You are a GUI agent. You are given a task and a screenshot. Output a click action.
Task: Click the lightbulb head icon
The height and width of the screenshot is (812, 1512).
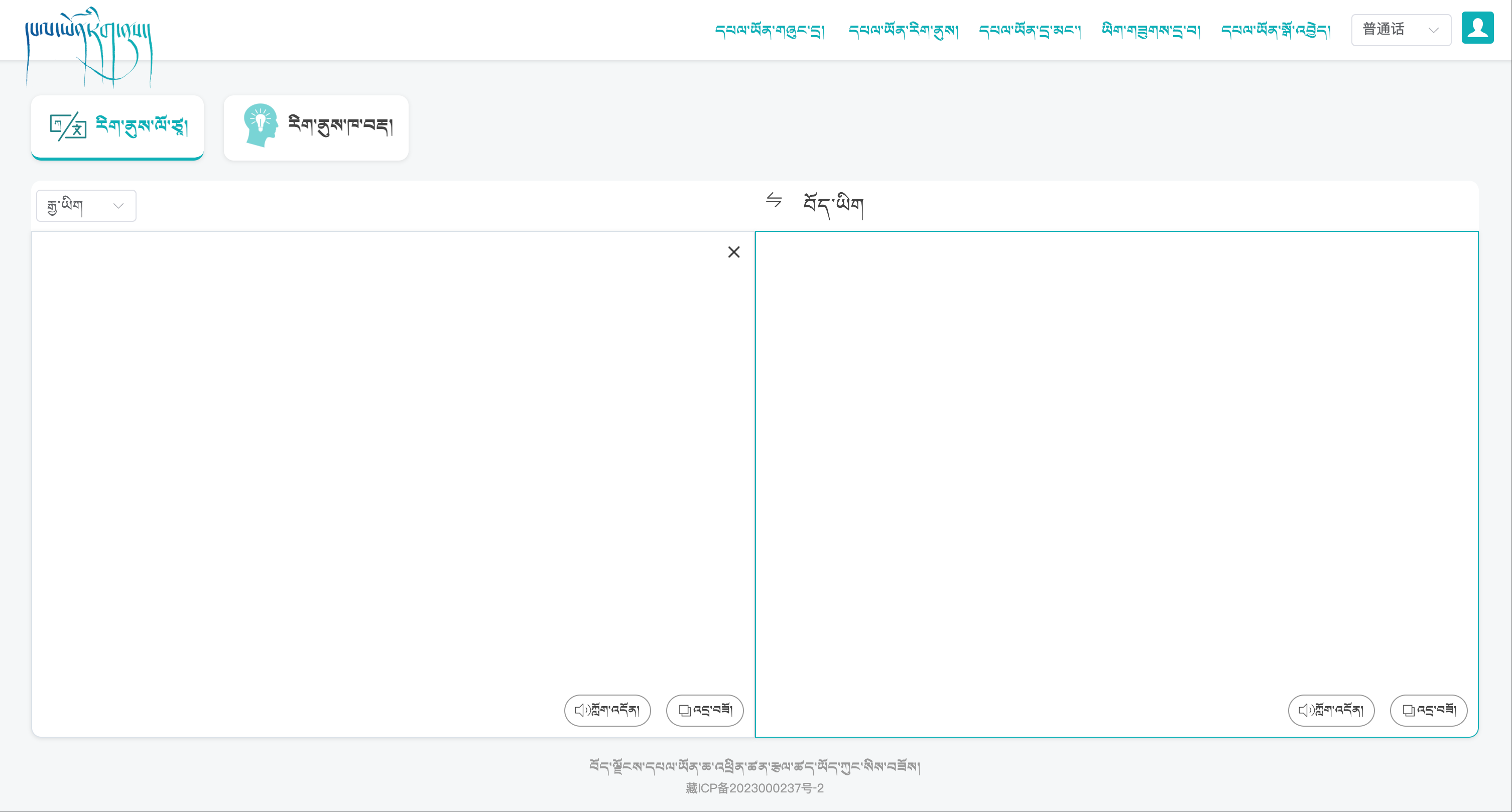click(260, 125)
